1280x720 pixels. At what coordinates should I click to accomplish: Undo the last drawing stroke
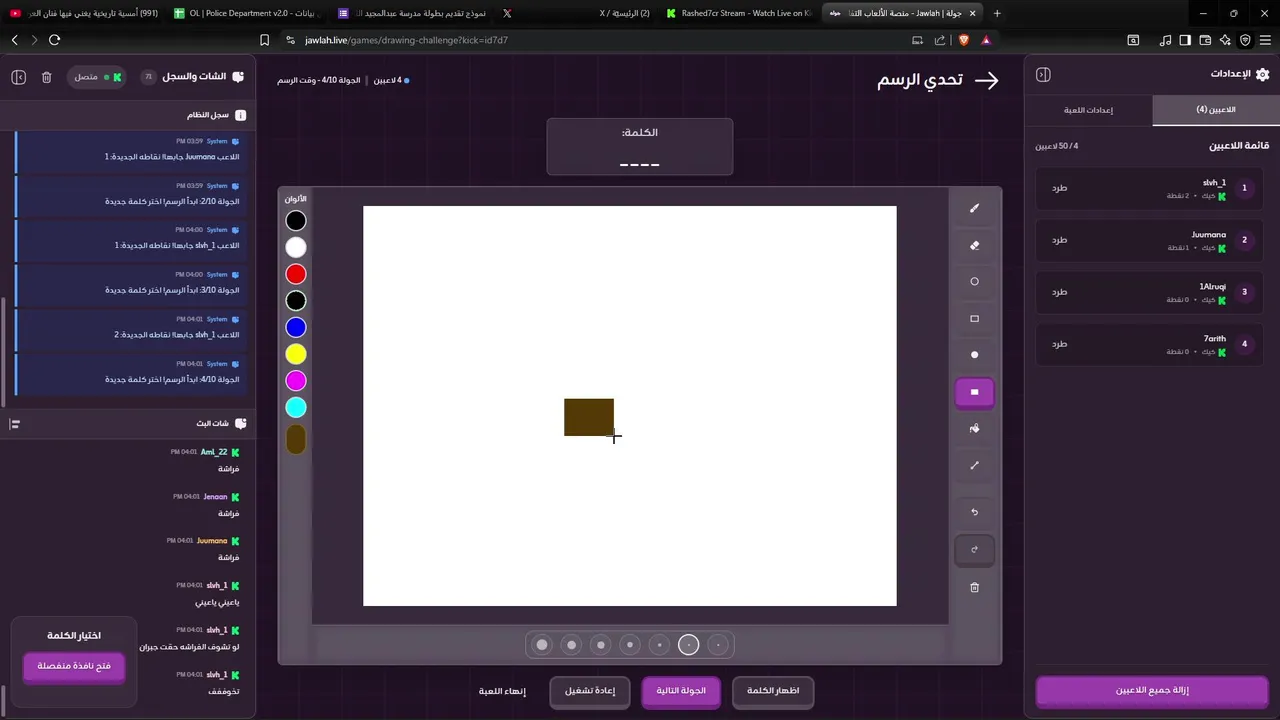coord(974,512)
